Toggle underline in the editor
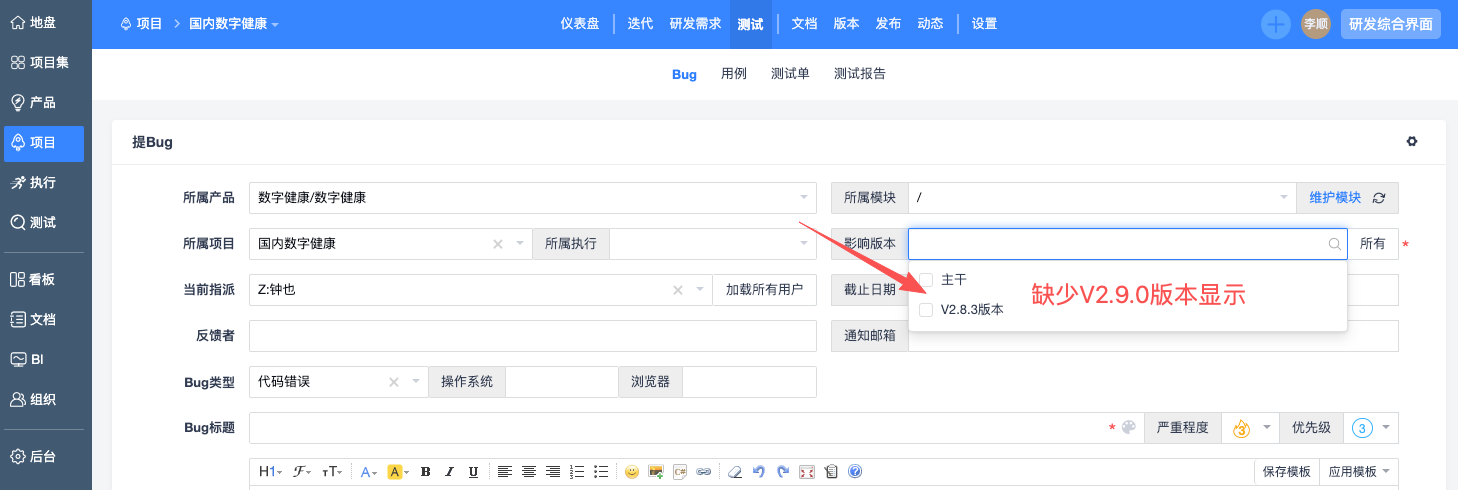Image resolution: width=1458 pixels, height=490 pixels. pos(473,472)
